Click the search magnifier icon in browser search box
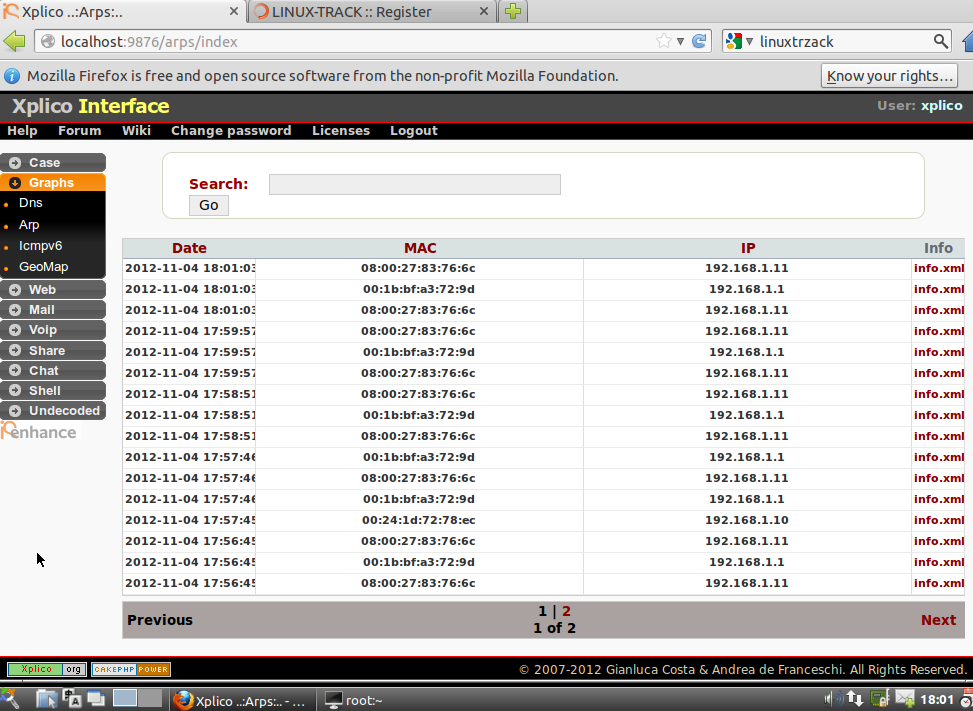Image resolution: width=973 pixels, height=711 pixels. tap(941, 42)
